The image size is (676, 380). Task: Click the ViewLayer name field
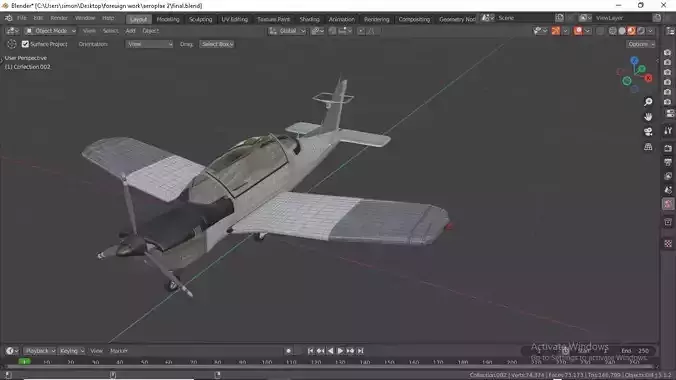(x=622, y=18)
